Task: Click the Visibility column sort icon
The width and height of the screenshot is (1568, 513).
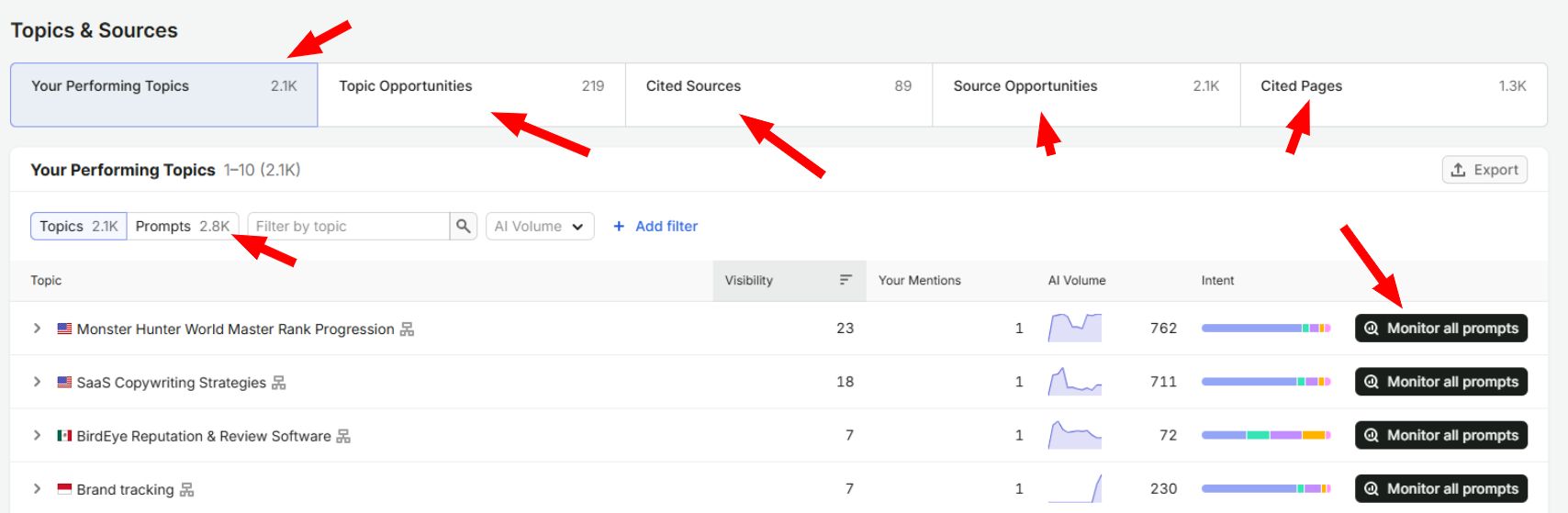Action: click(x=846, y=280)
